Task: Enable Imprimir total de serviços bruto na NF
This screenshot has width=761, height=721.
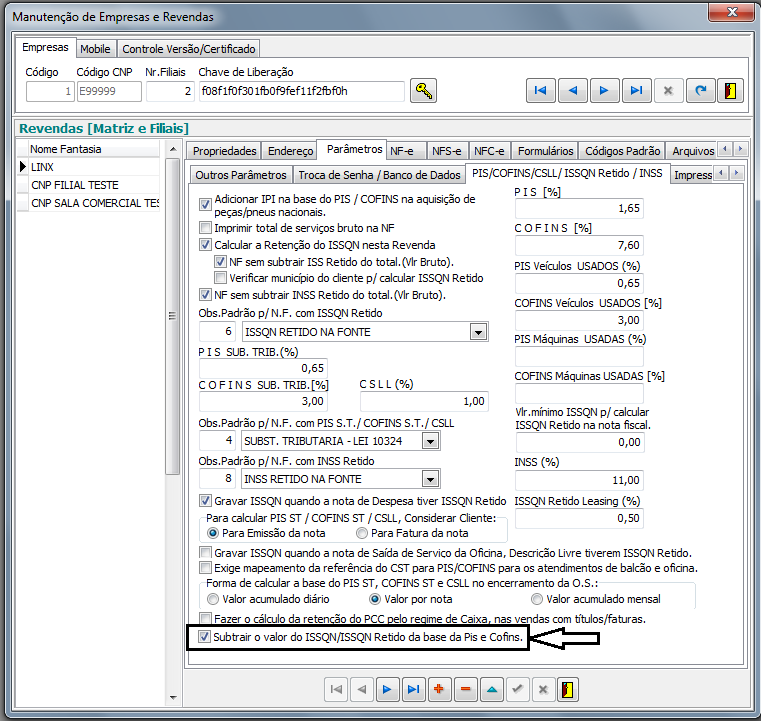Action: point(205,228)
